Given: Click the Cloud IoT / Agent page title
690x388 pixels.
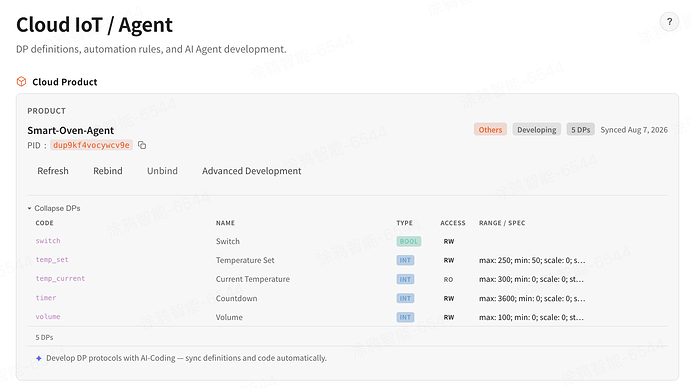Looking at the screenshot, I should click(x=94, y=25).
